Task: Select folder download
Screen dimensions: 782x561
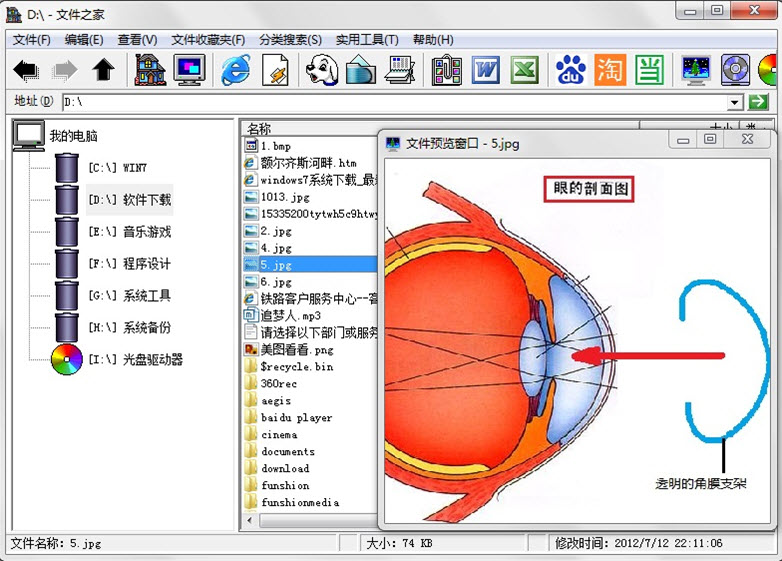Action: [285, 468]
